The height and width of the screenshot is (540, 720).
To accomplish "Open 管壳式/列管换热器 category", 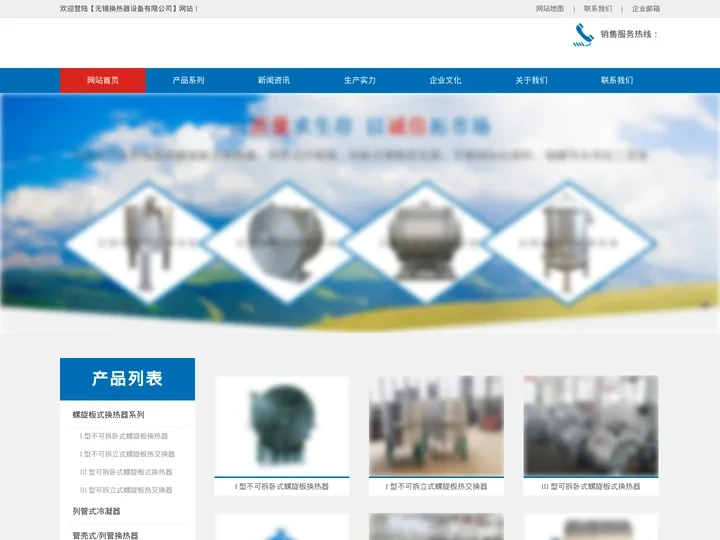I will (105, 535).
